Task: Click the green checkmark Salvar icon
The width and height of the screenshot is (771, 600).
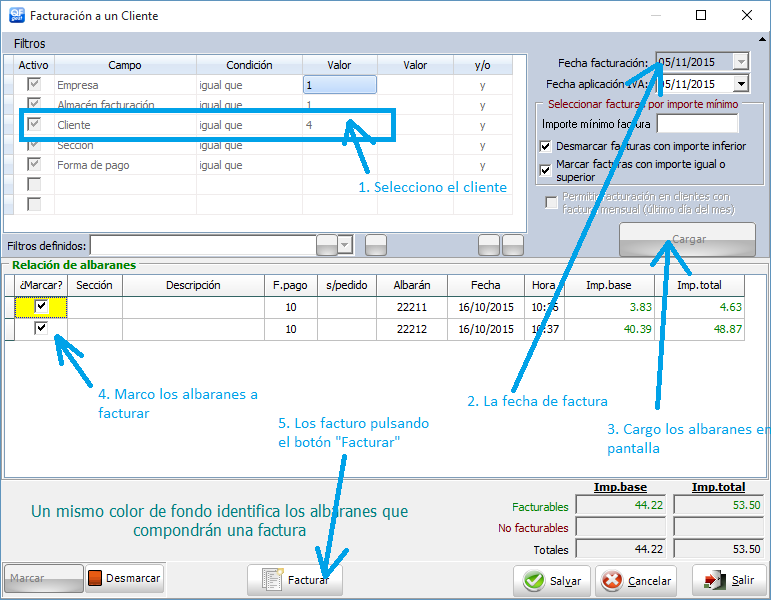Action: point(534,581)
